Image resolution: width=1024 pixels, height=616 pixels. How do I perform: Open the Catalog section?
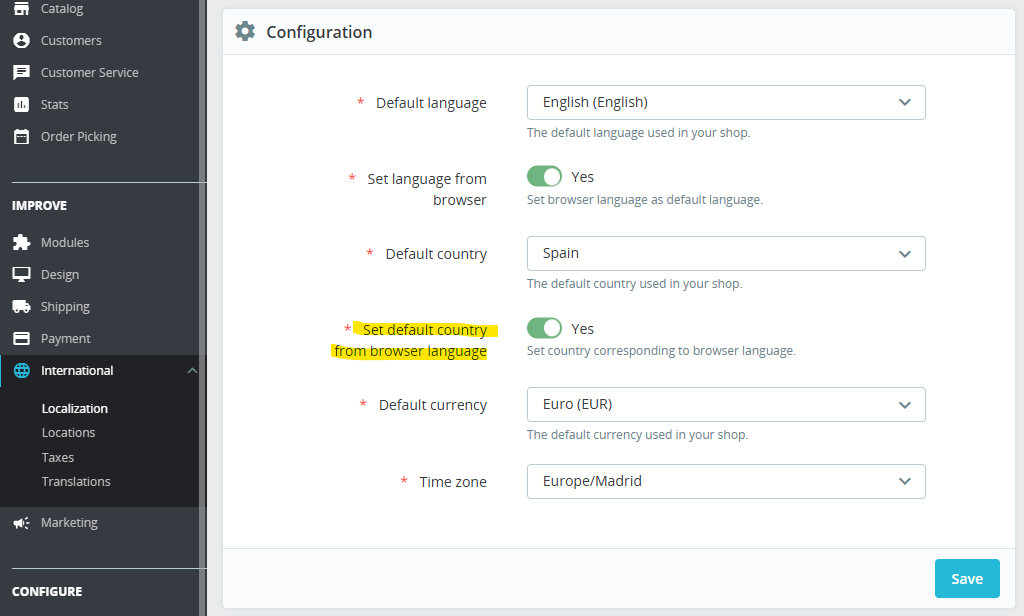tap(60, 8)
